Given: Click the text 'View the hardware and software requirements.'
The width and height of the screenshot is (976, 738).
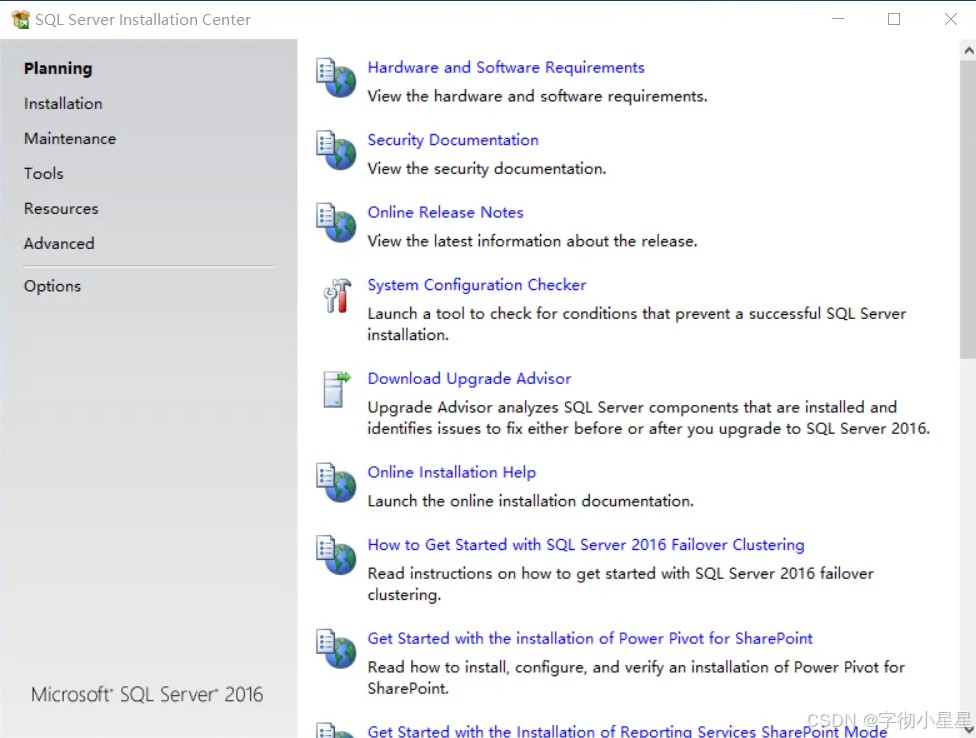Looking at the screenshot, I should click(x=537, y=96).
